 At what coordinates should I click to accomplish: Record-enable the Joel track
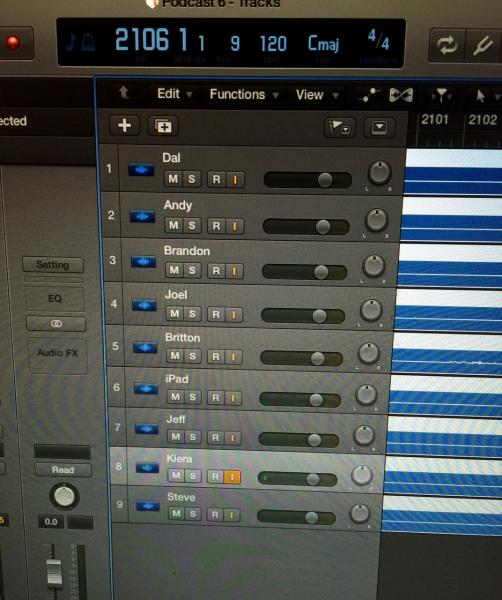click(216, 315)
